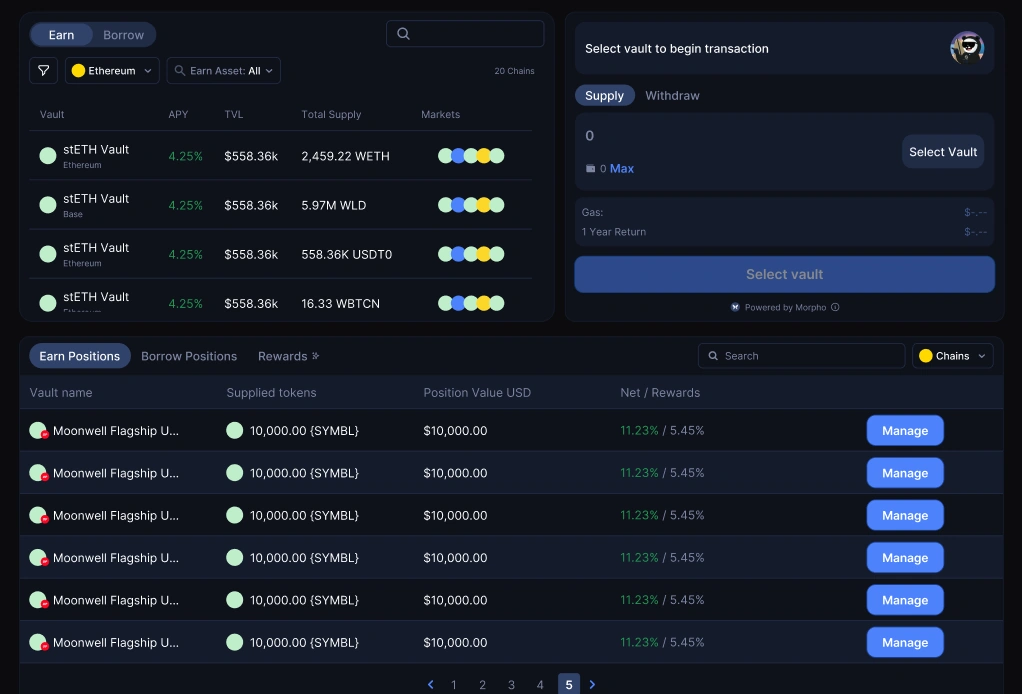Click the Vault name column header
This screenshot has width=1022, height=694.
[61, 392]
